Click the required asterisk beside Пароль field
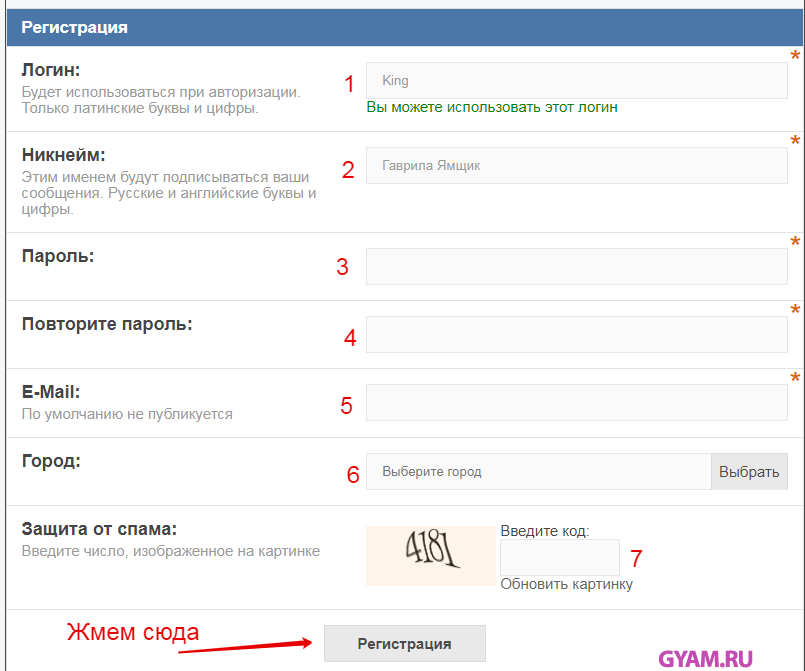Viewport: 805px width, 671px height. tap(795, 243)
